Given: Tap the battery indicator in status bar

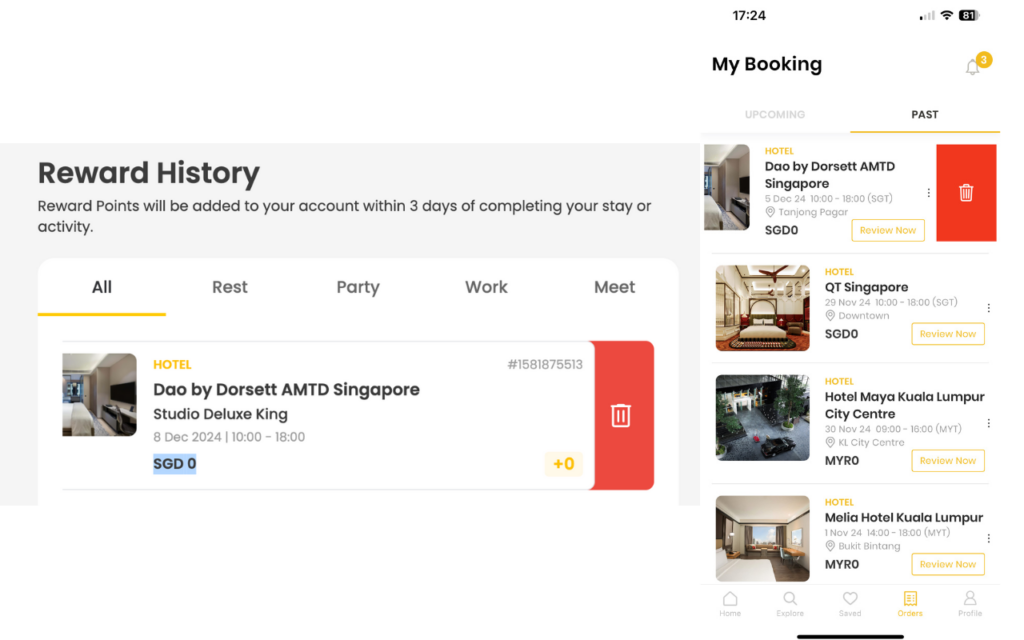Looking at the screenshot, I should pos(969,15).
